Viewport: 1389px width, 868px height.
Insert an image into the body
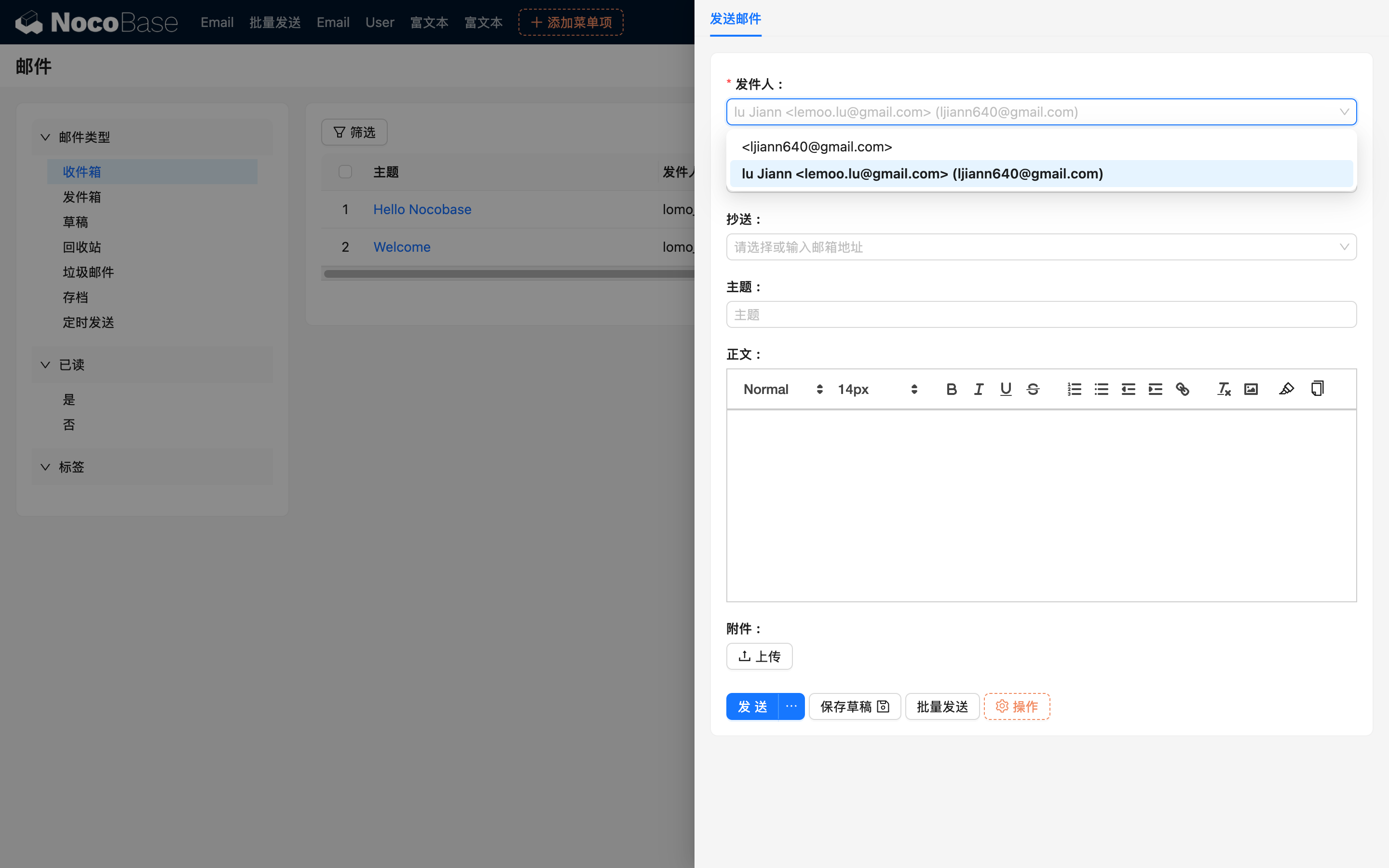click(x=1251, y=389)
